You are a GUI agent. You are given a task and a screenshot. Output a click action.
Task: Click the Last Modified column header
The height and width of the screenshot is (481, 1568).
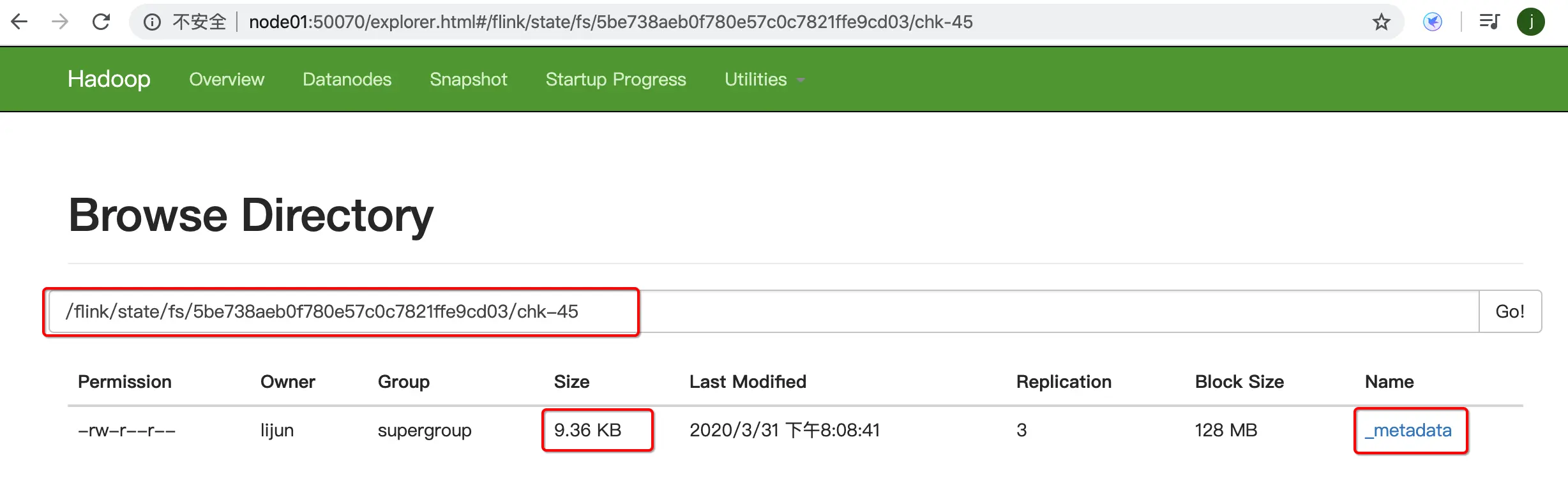coord(748,382)
